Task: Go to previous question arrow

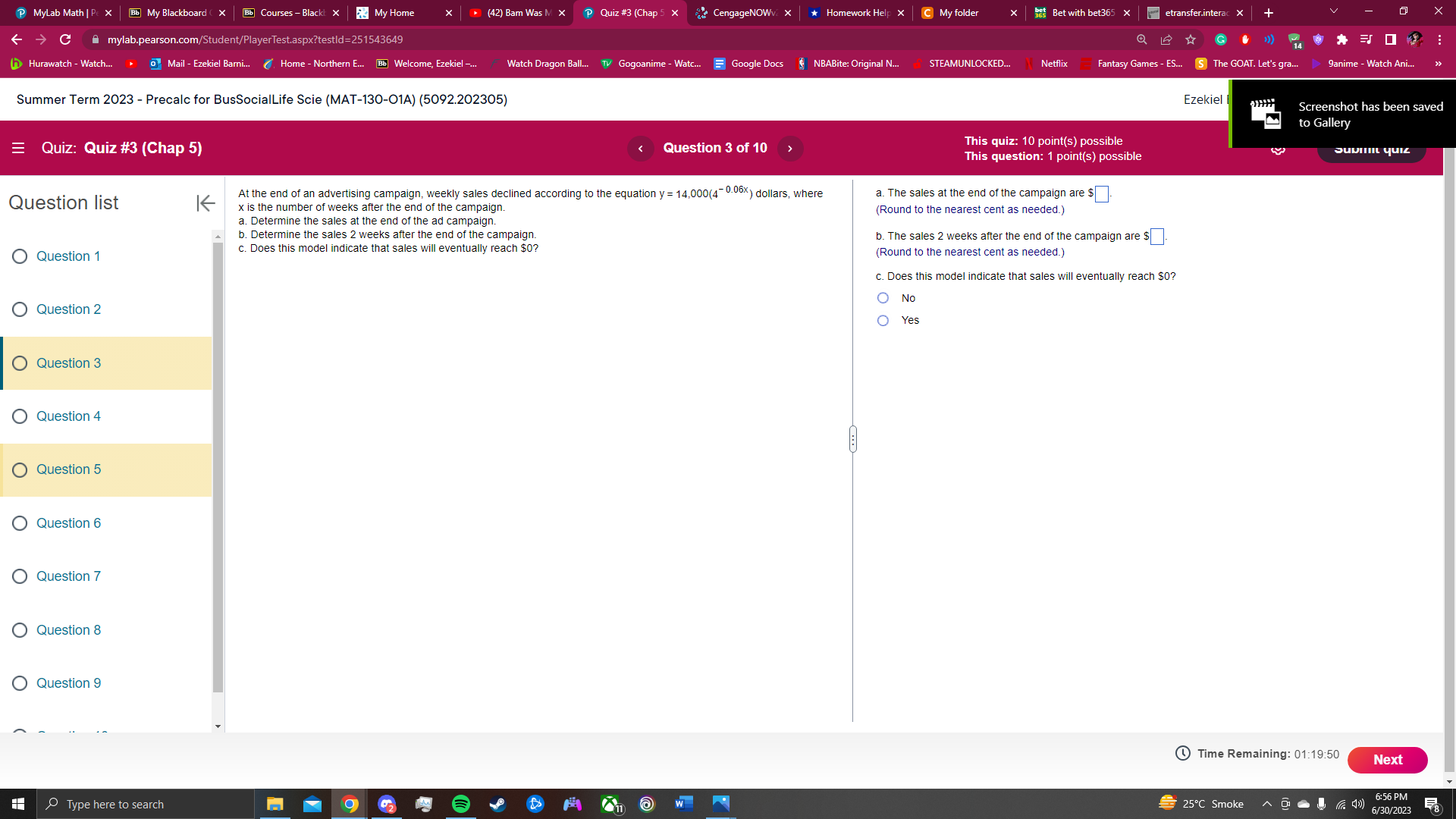Action: point(641,149)
